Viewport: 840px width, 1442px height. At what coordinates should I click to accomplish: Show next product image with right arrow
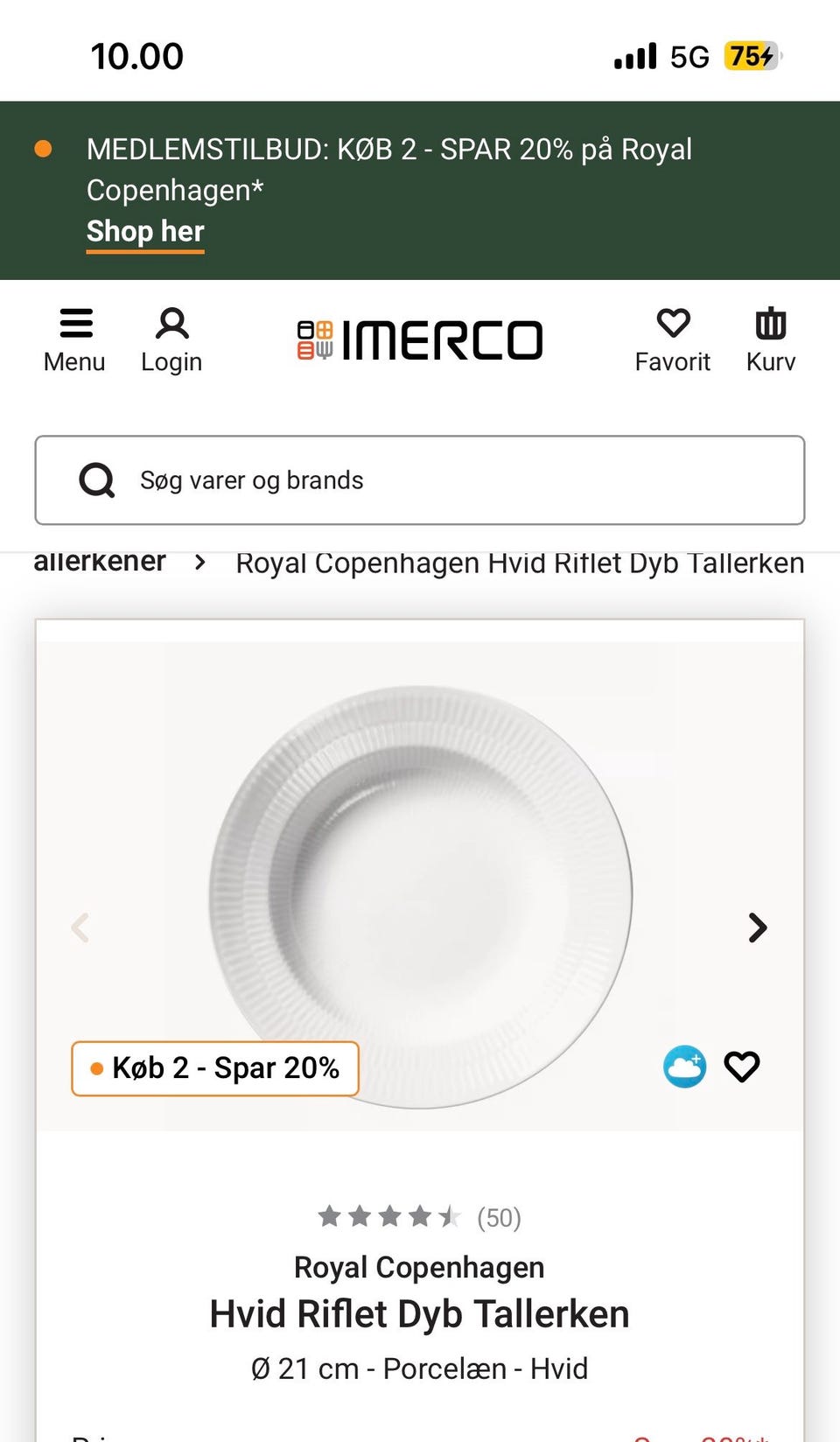[758, 927]
